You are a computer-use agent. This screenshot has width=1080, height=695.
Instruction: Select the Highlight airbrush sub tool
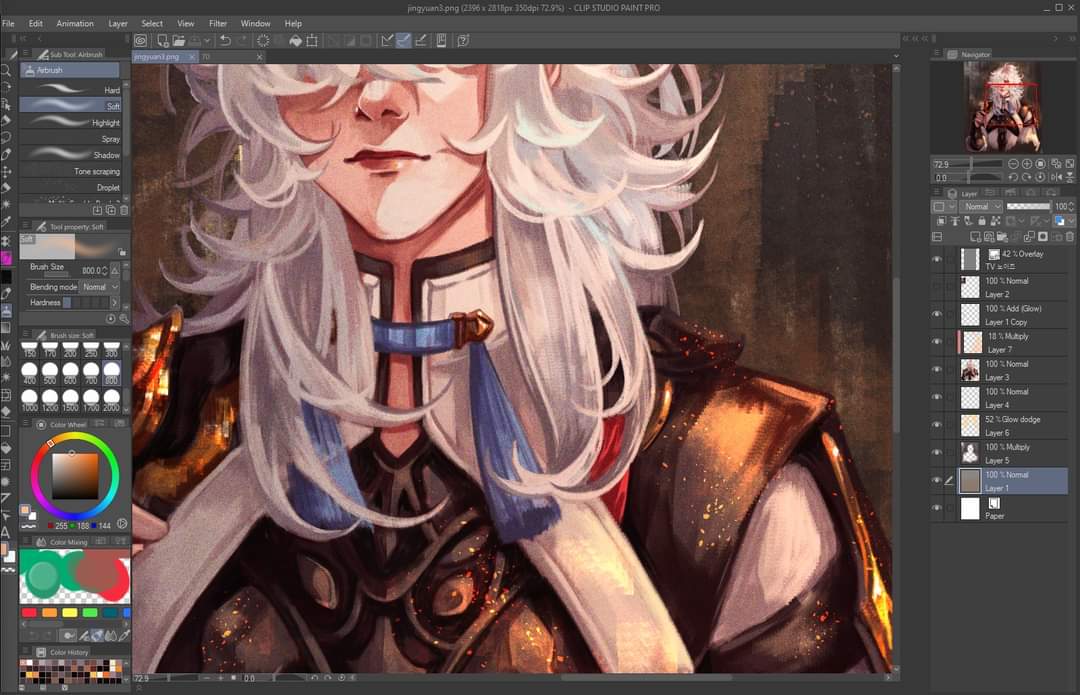[x=70, y=123]
